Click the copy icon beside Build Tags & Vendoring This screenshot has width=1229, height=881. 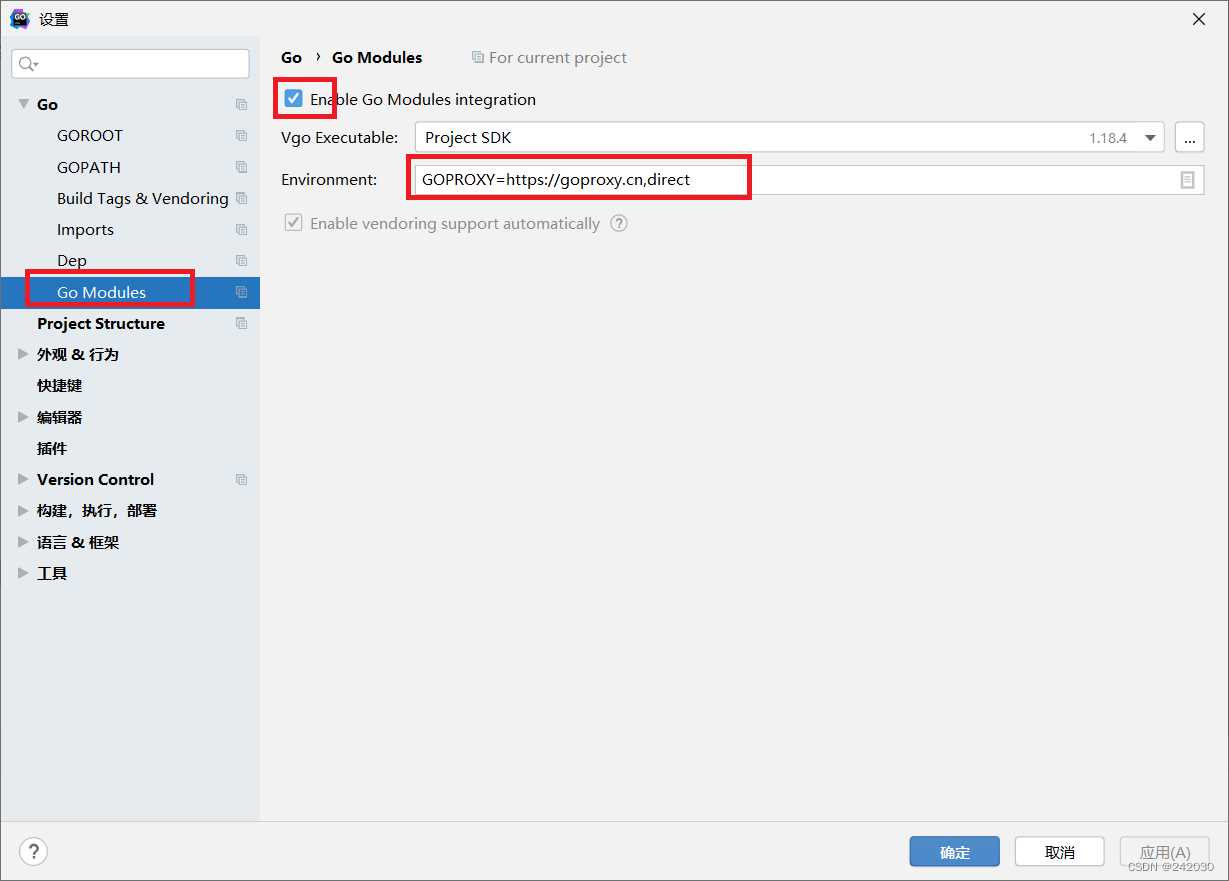pos(241,198)
